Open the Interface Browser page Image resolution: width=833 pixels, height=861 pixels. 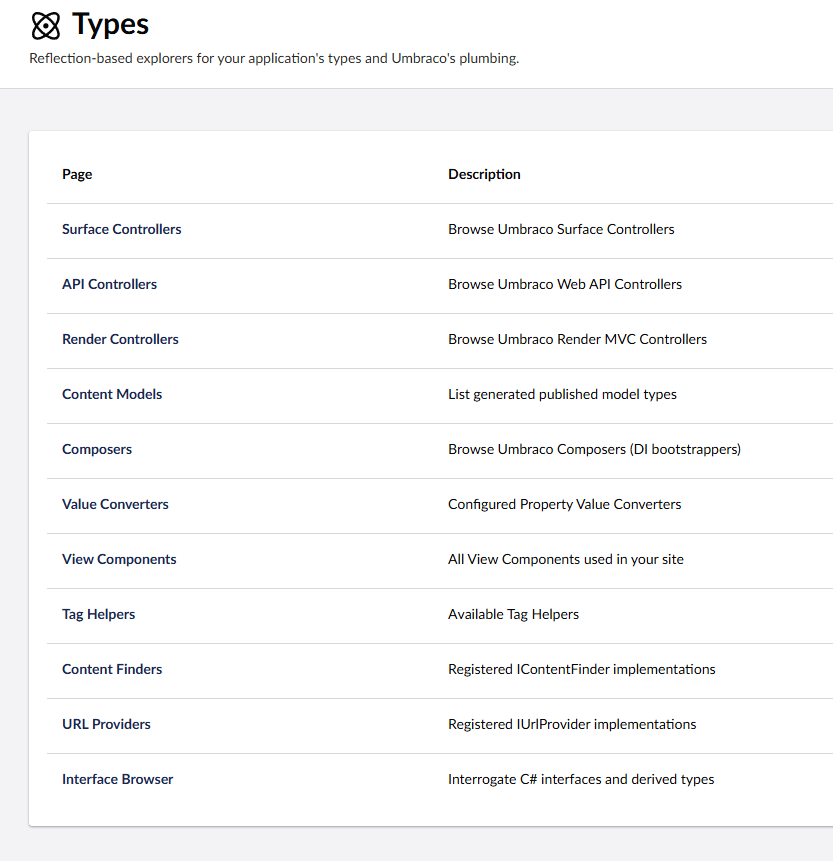(118, 779)
